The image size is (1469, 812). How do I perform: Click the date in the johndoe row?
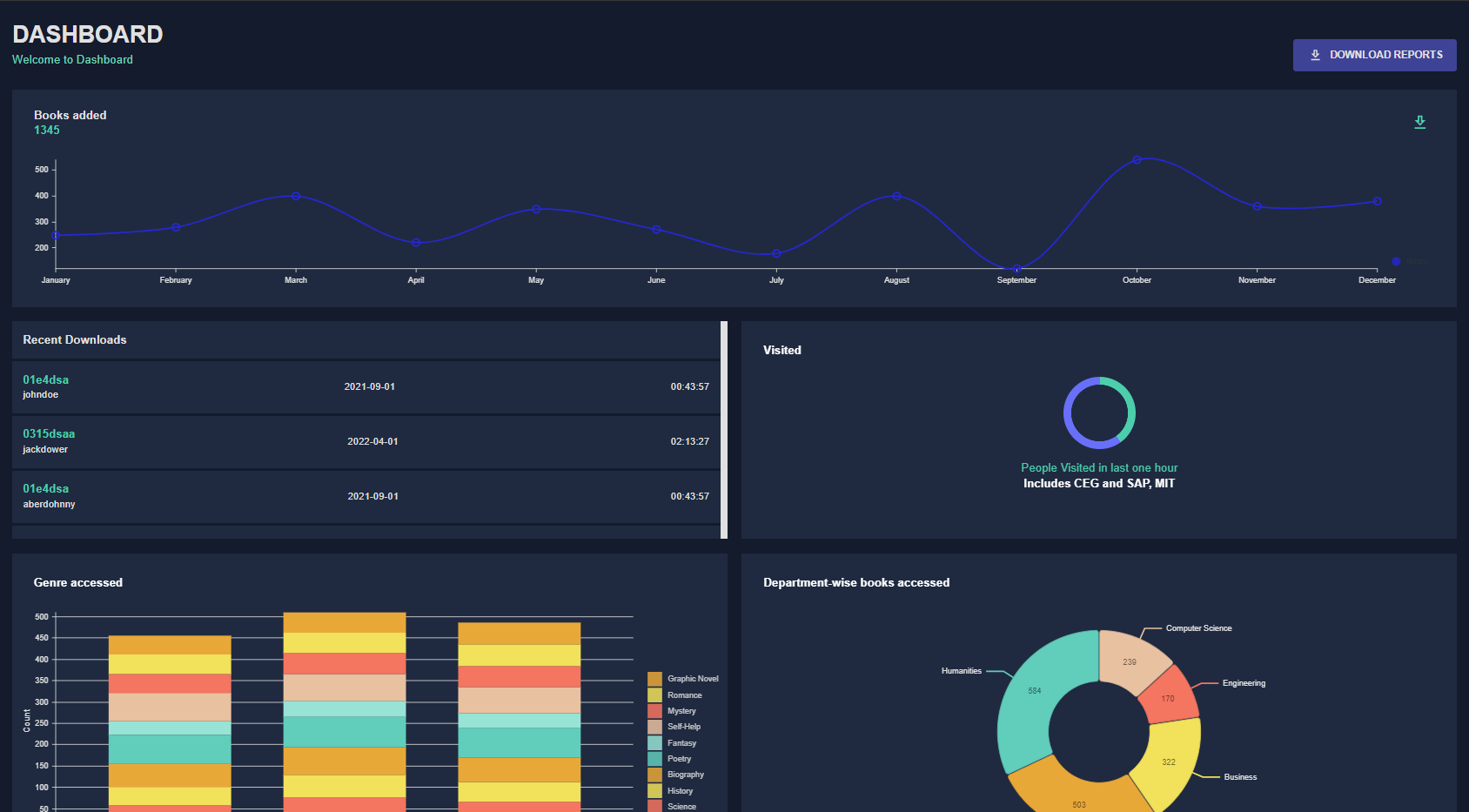(x=370, y=387)
